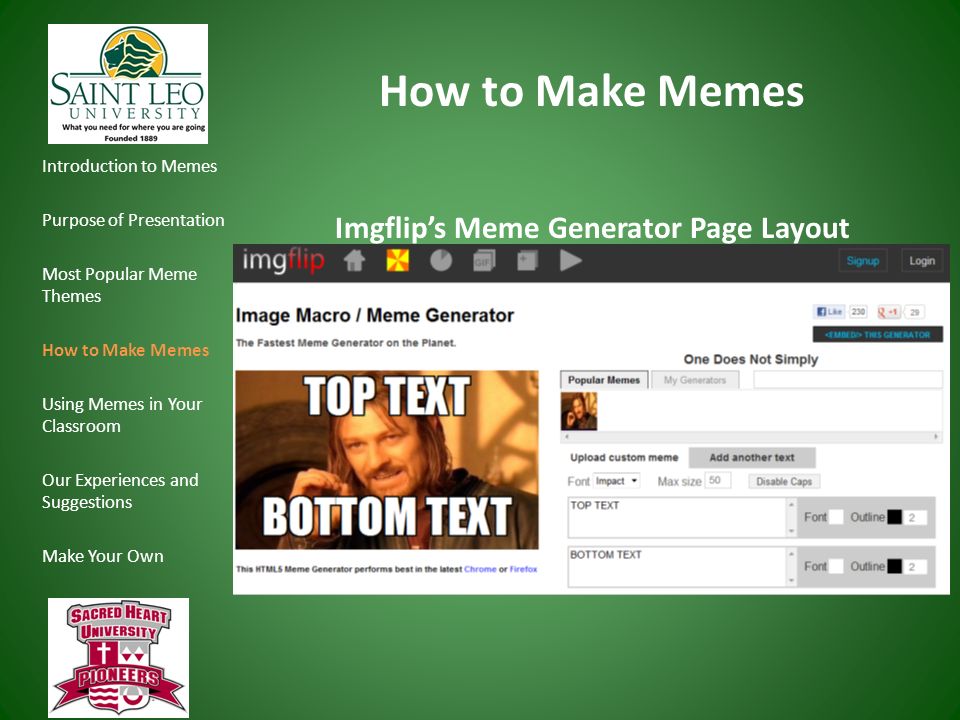Click the right scroll arrow under thumbnails
960x720 pixels.
click(936, 437)
